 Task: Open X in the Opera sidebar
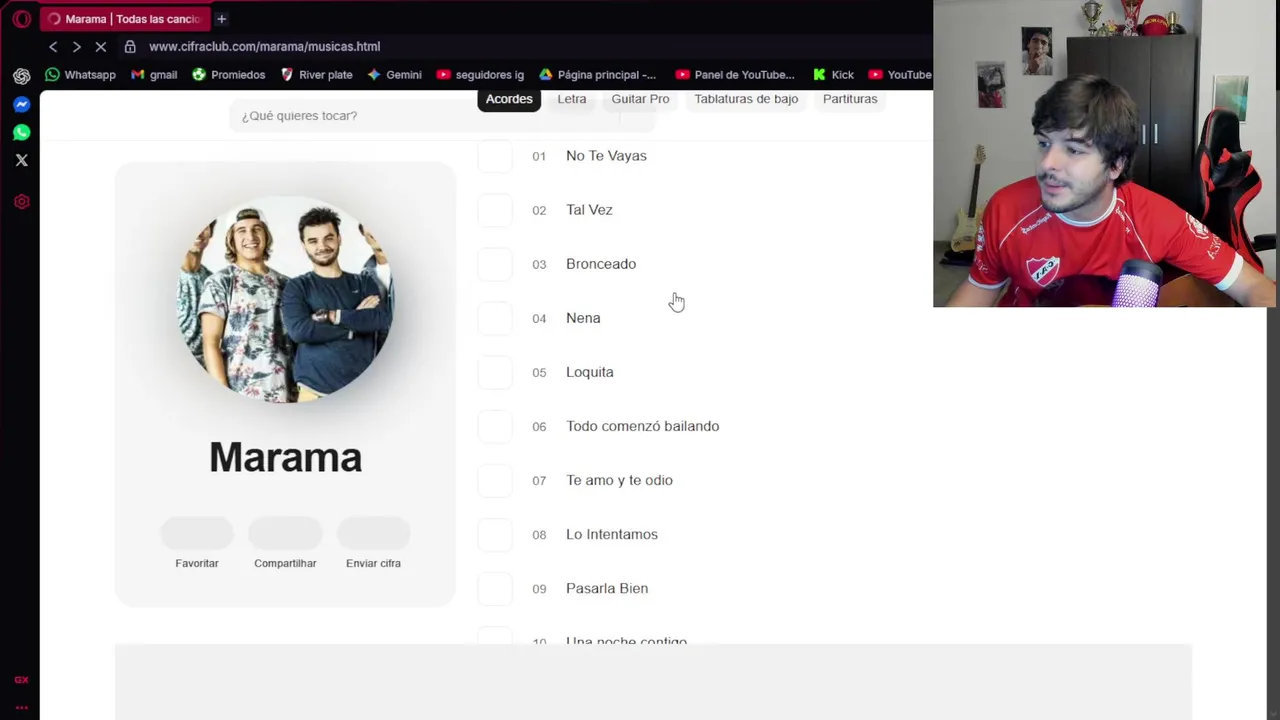(21, 160)
